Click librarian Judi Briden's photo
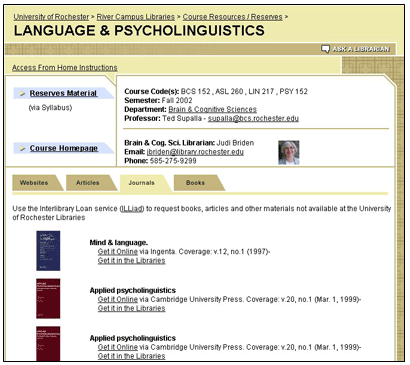 click(289, 152)
